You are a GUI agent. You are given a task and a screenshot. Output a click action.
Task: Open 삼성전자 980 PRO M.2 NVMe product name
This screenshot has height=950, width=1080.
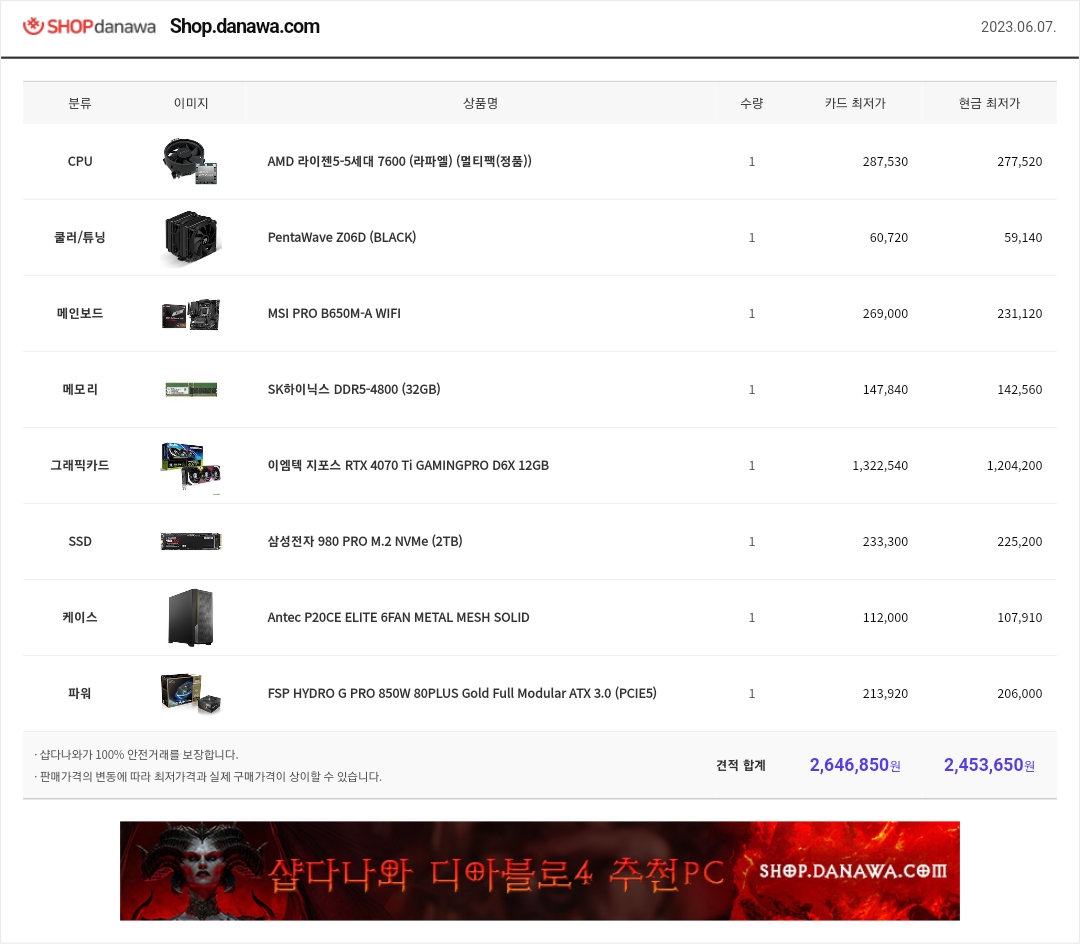tap(365, 541)
